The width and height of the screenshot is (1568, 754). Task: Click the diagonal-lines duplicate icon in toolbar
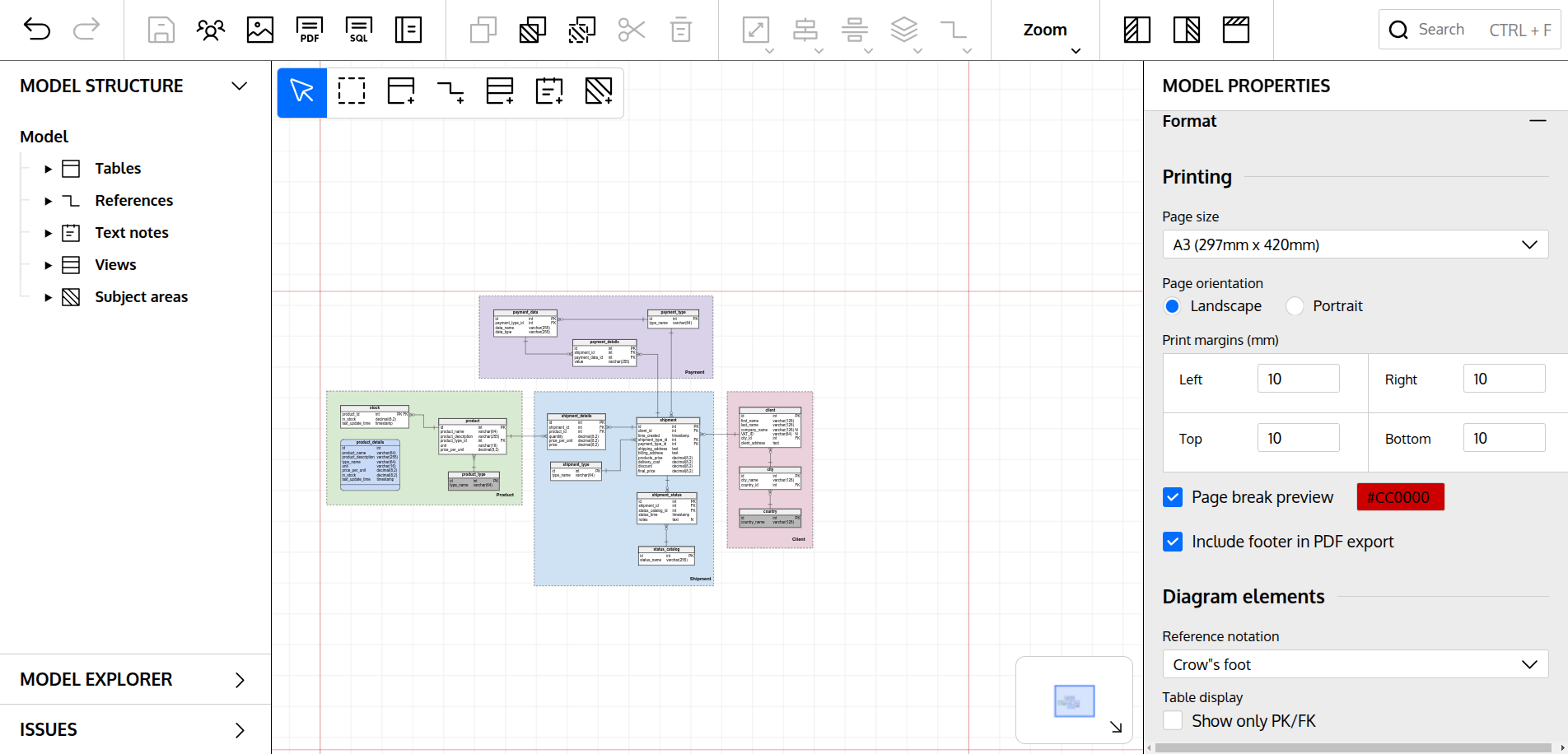[582, 30]
